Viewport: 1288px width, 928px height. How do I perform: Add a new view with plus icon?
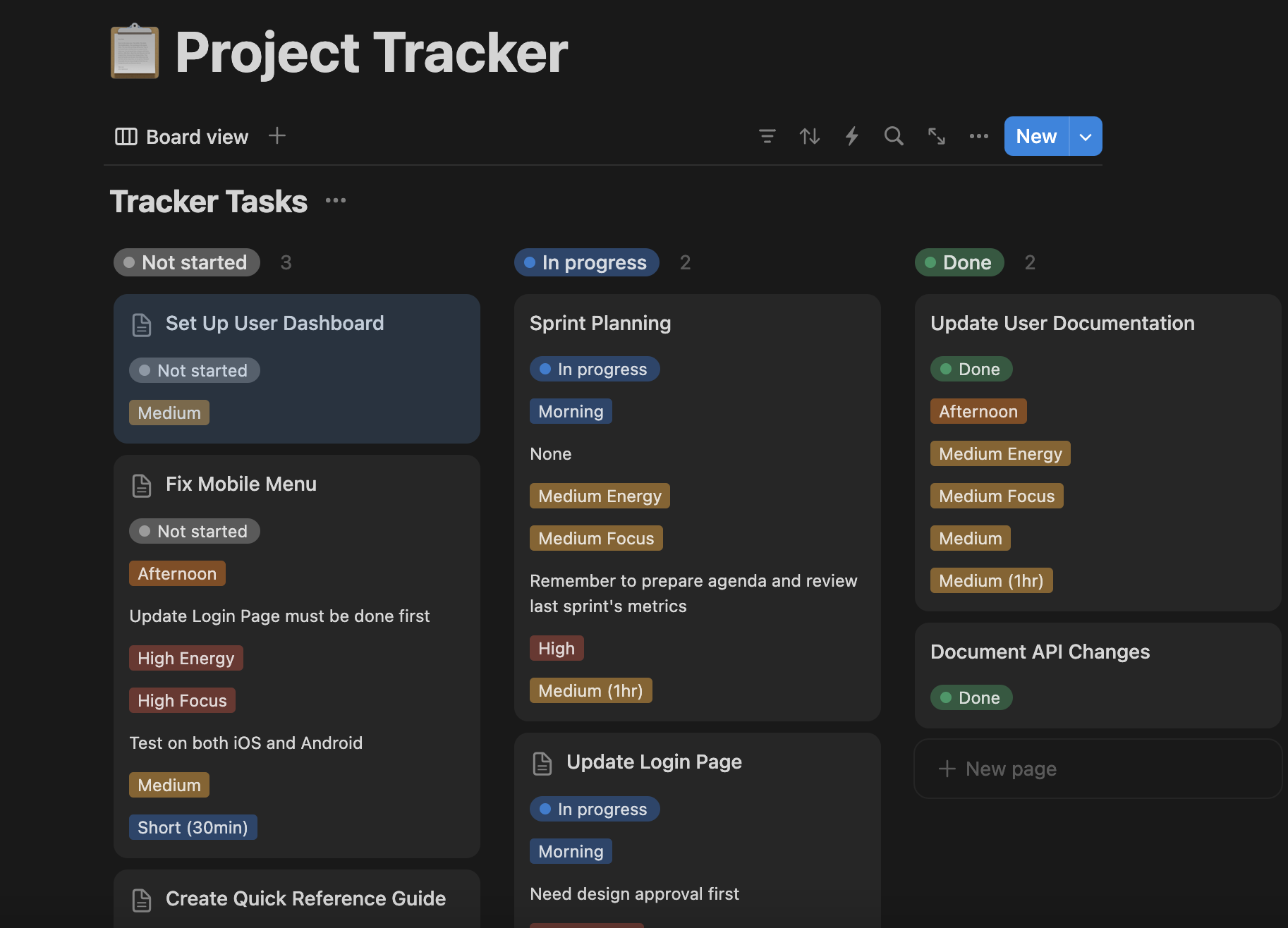click(x=277, y=135)
